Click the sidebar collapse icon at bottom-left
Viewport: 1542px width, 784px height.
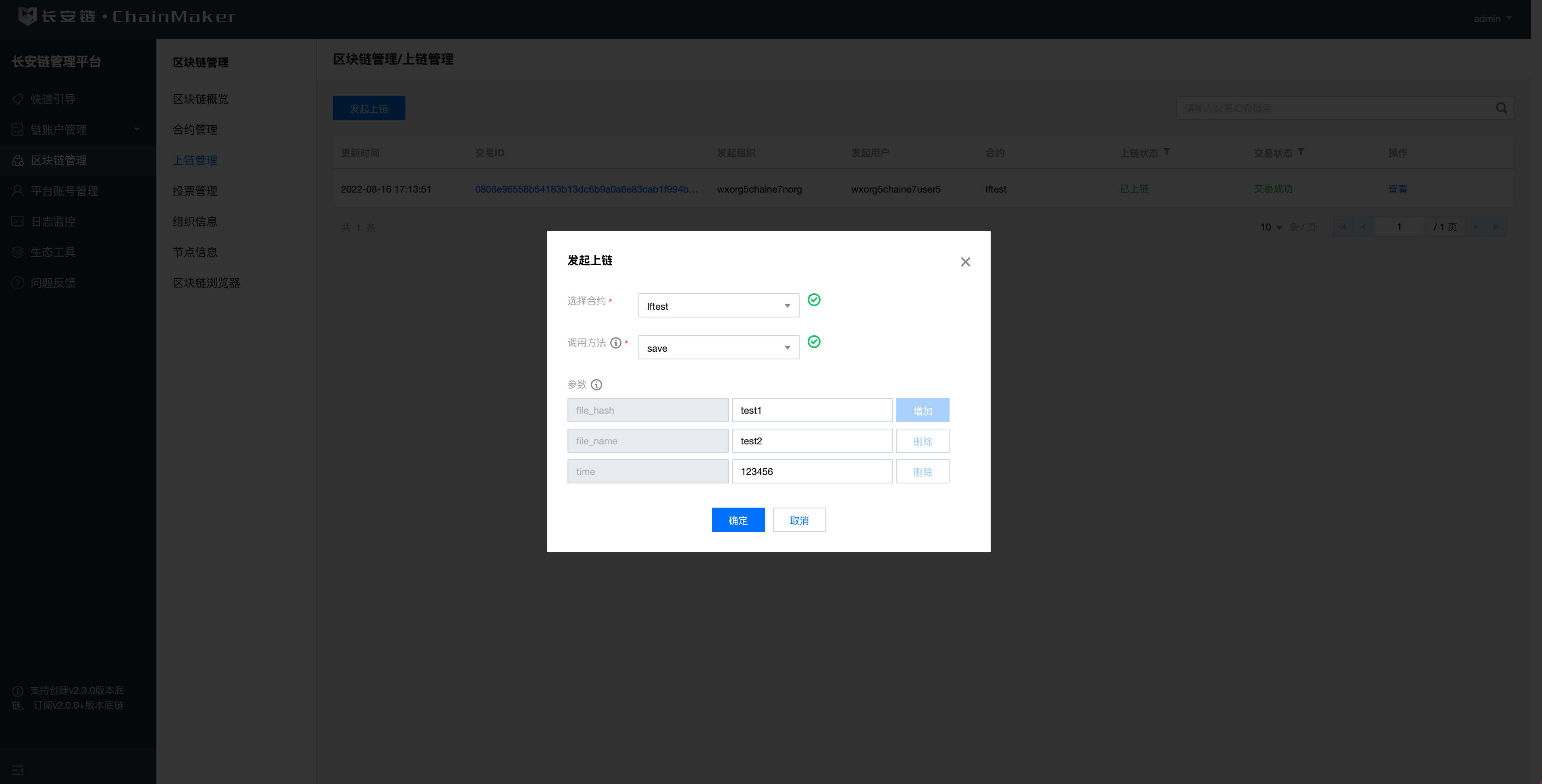coord(17,769)
